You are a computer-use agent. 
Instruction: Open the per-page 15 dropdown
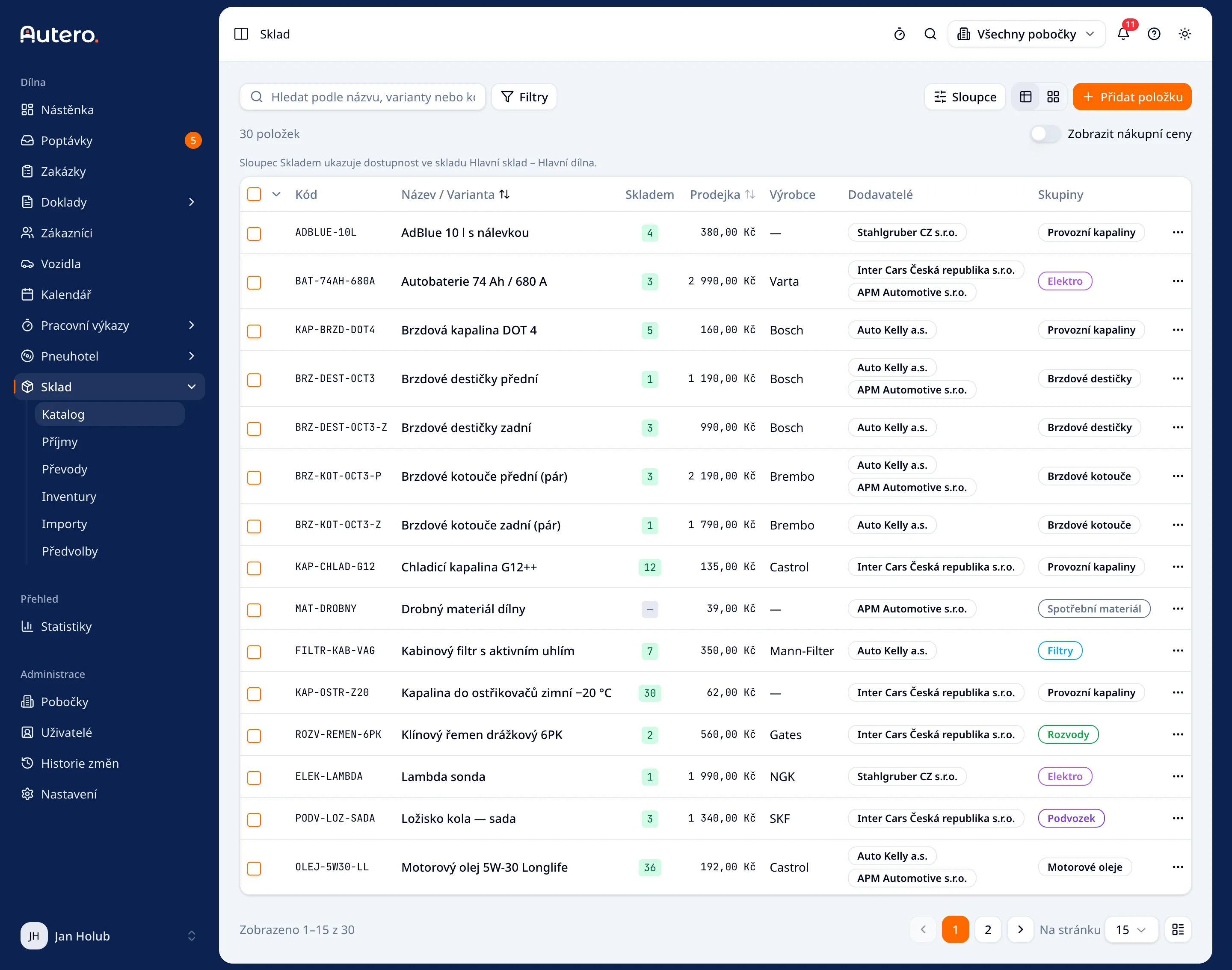pyautogui.click(x=1131, y=930)
